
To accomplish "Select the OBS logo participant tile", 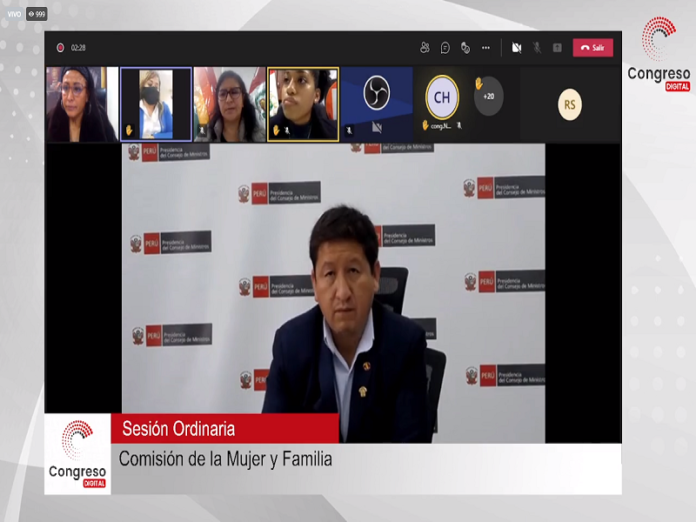I will pyautogui.click(x=377, y=104).
